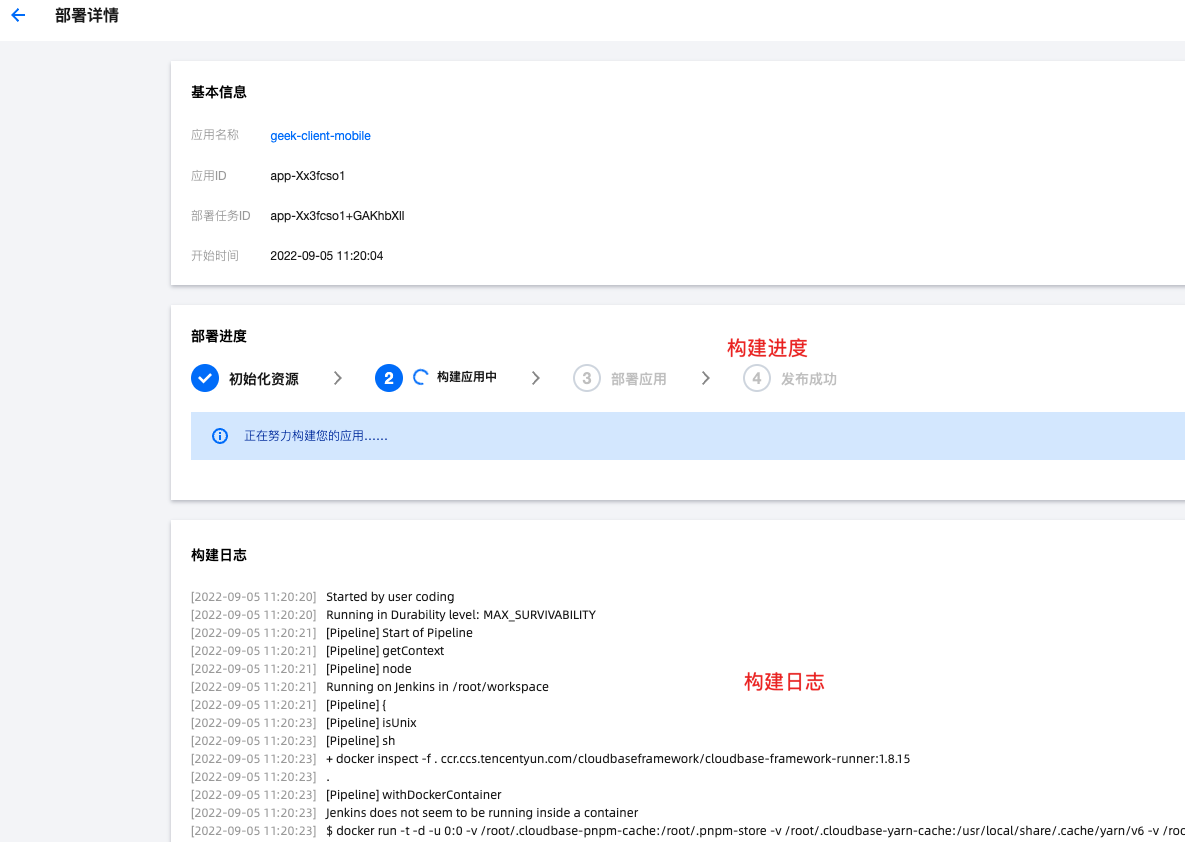
Task: Click the completed checkmark step icon
Action: [x=205, y=378]
